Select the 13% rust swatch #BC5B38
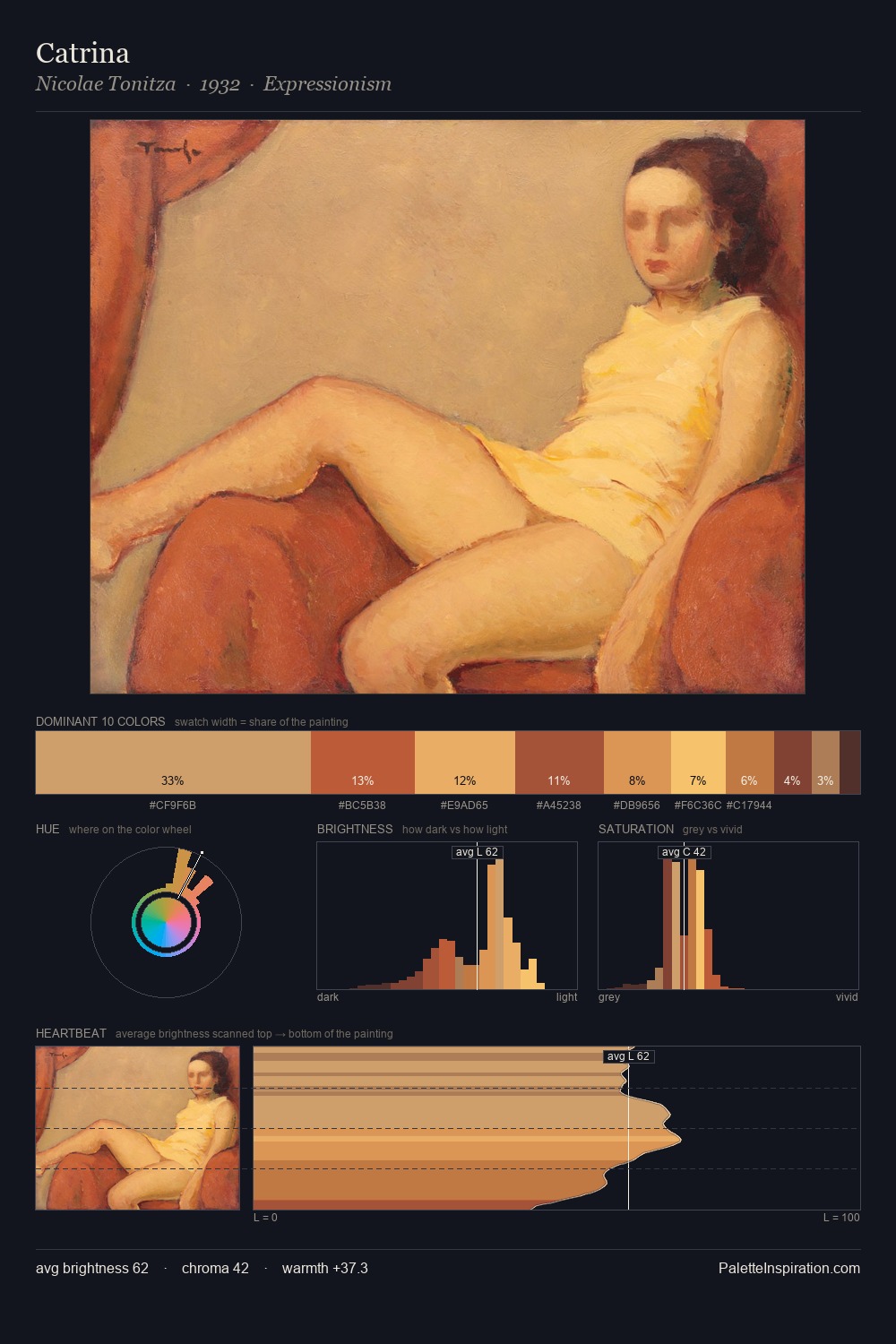Image resolution: width=896 pixels, height=1344 pixels. pyautogui.click(x=363, y=762)
